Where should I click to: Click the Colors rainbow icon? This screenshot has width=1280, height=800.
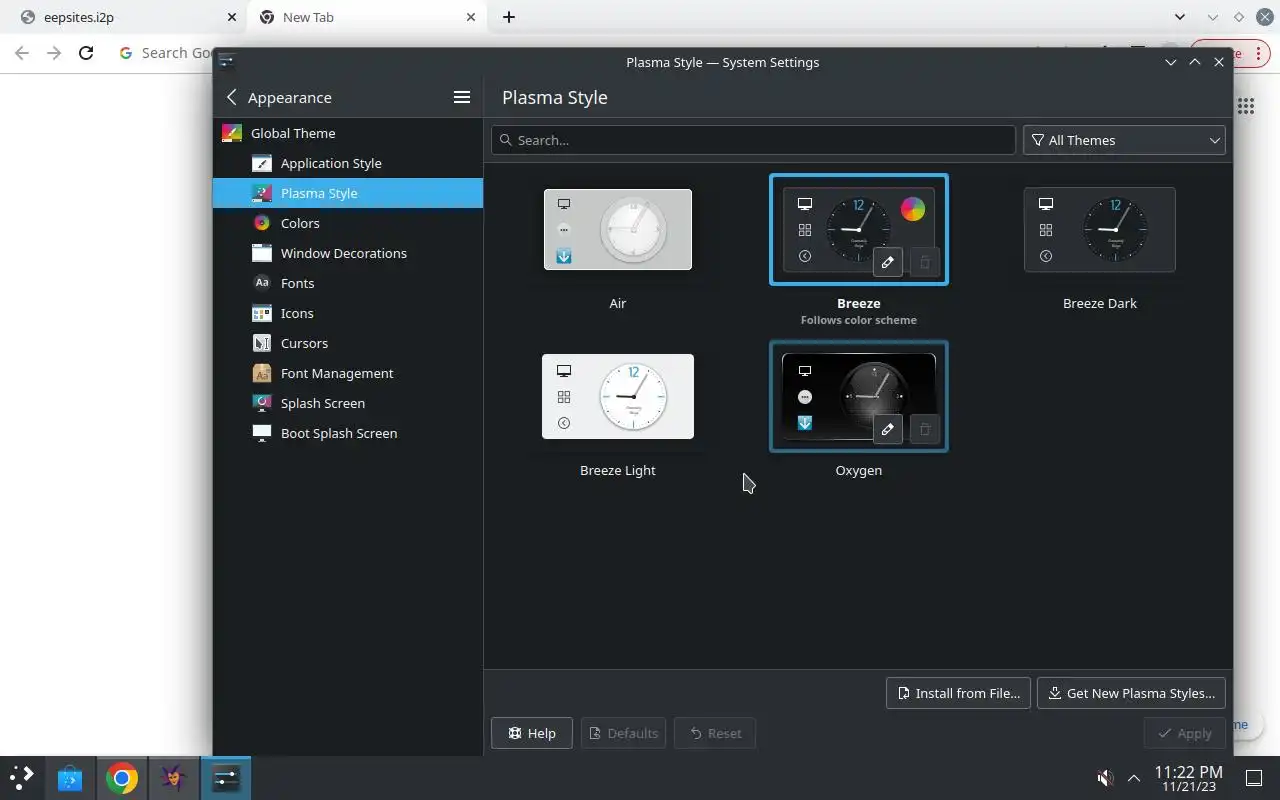(x=262, y=223)
